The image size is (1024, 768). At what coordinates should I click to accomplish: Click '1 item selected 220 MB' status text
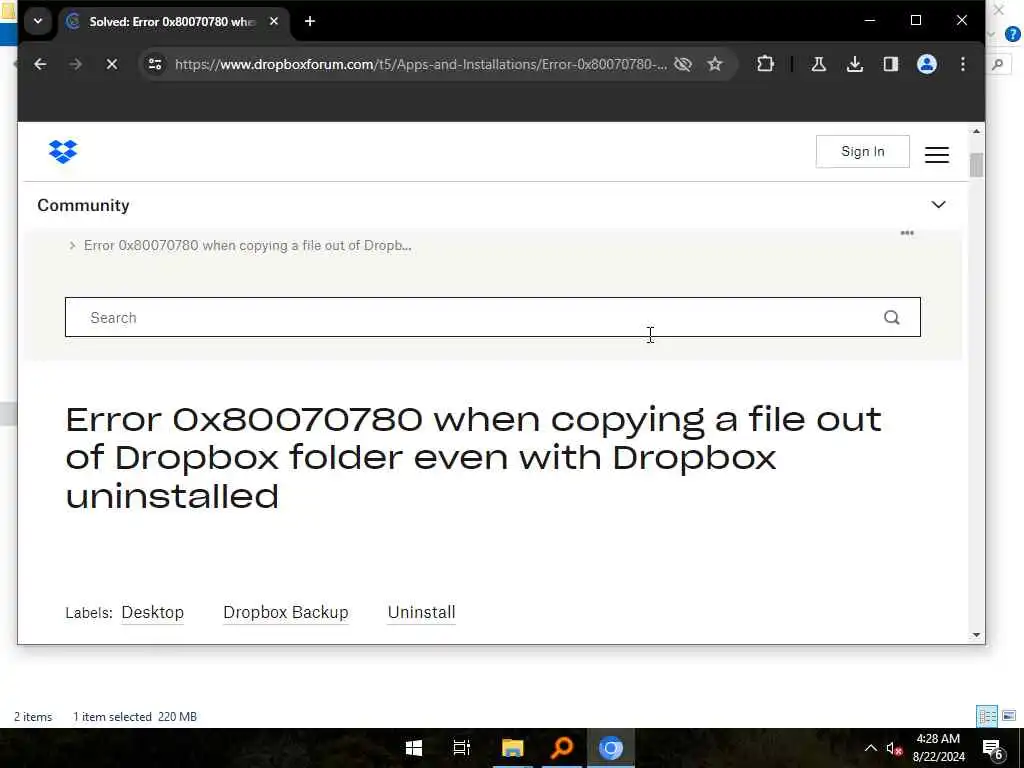135,716
